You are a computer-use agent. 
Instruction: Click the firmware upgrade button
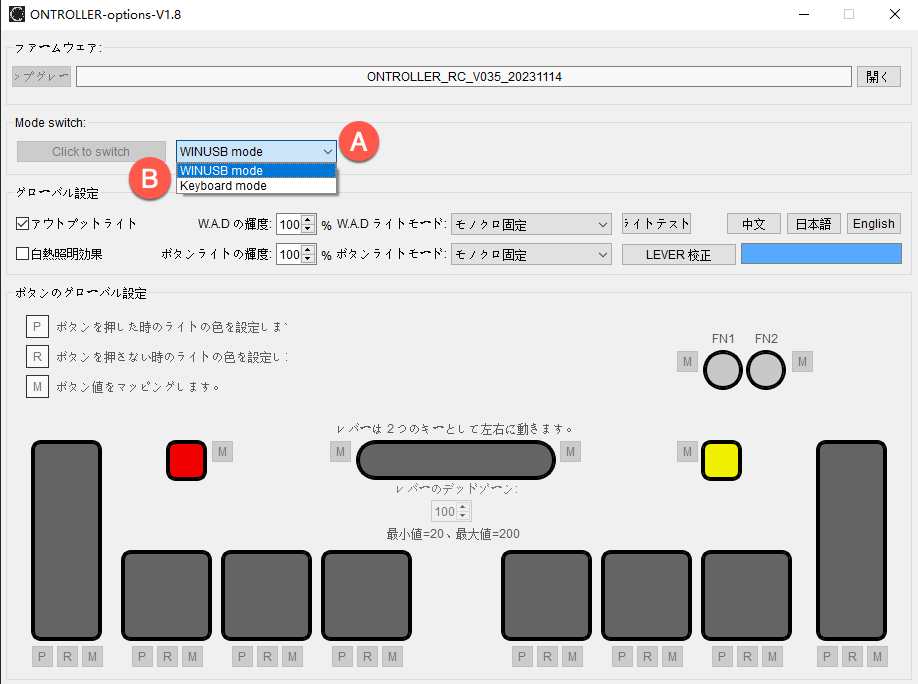click(x=41, y=77)
